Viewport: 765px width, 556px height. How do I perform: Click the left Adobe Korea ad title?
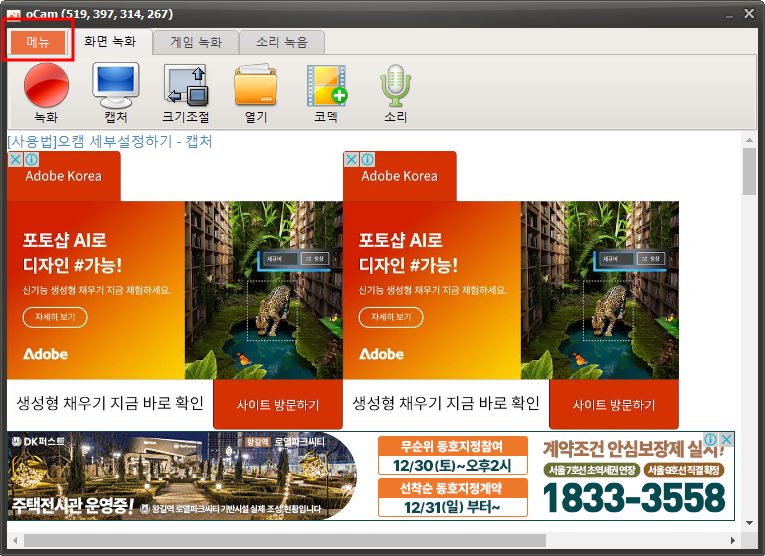(x=63, y=176)
